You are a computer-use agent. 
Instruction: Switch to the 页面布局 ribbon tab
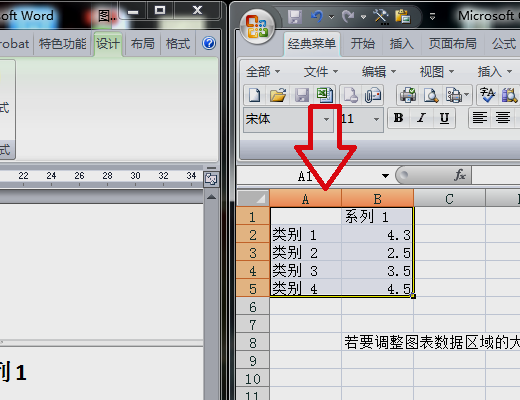(452, 44)
